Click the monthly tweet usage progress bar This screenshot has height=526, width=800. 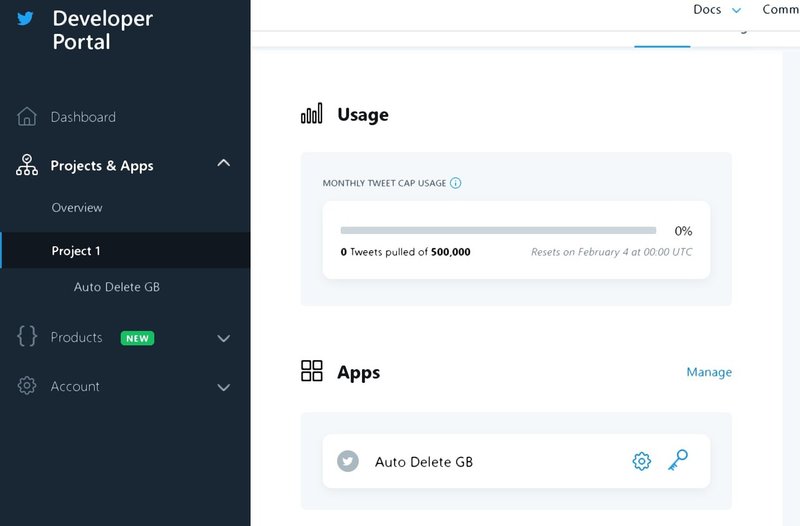[x=498, y=230]
